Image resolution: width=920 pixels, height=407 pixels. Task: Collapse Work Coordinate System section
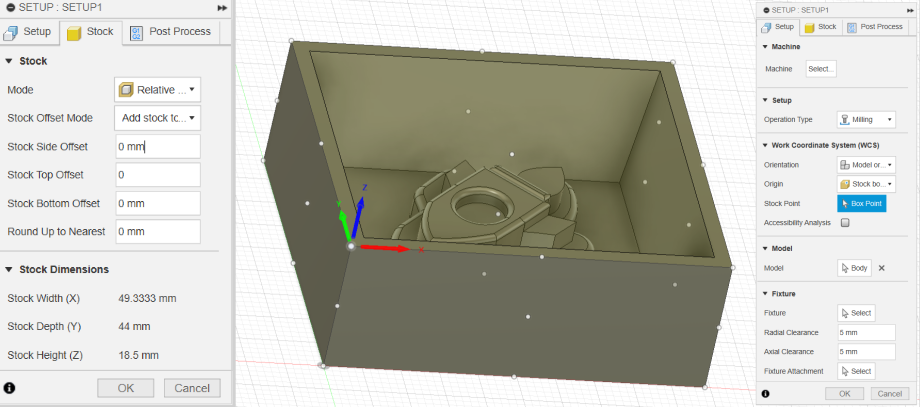(x=765, y=145)
